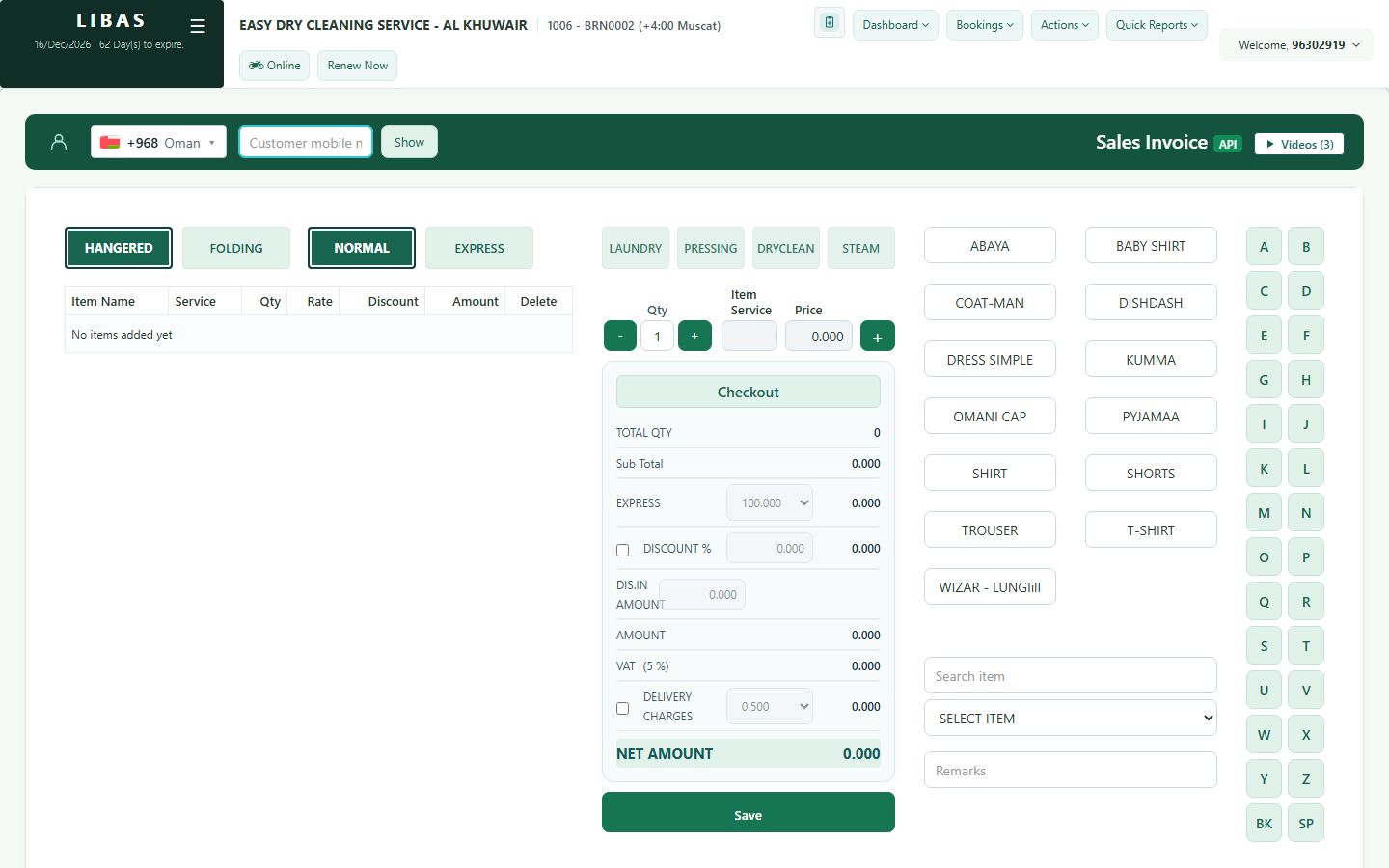This screenshot has height=868, width=1389.
Task: Select NORMAL service speed
Action: [362, 248]
